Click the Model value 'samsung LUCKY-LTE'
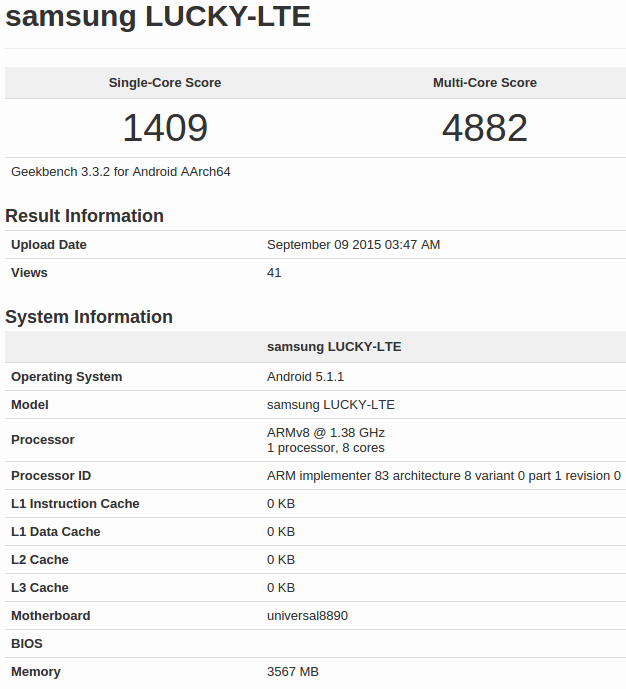Image resolution: width=626 pixels, height=689 pixels. coord(331,405)
